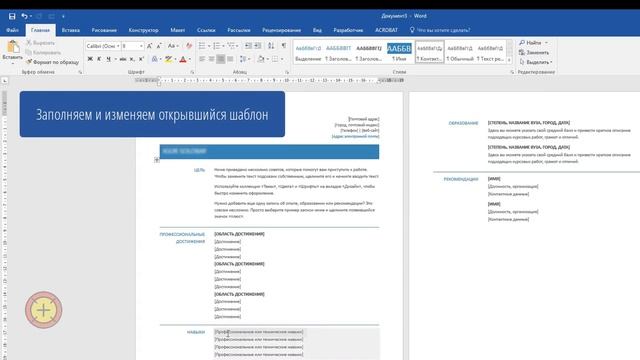Click the Вставить paste icon
This screenshot has width=640, height=360.
pos(13,47)
